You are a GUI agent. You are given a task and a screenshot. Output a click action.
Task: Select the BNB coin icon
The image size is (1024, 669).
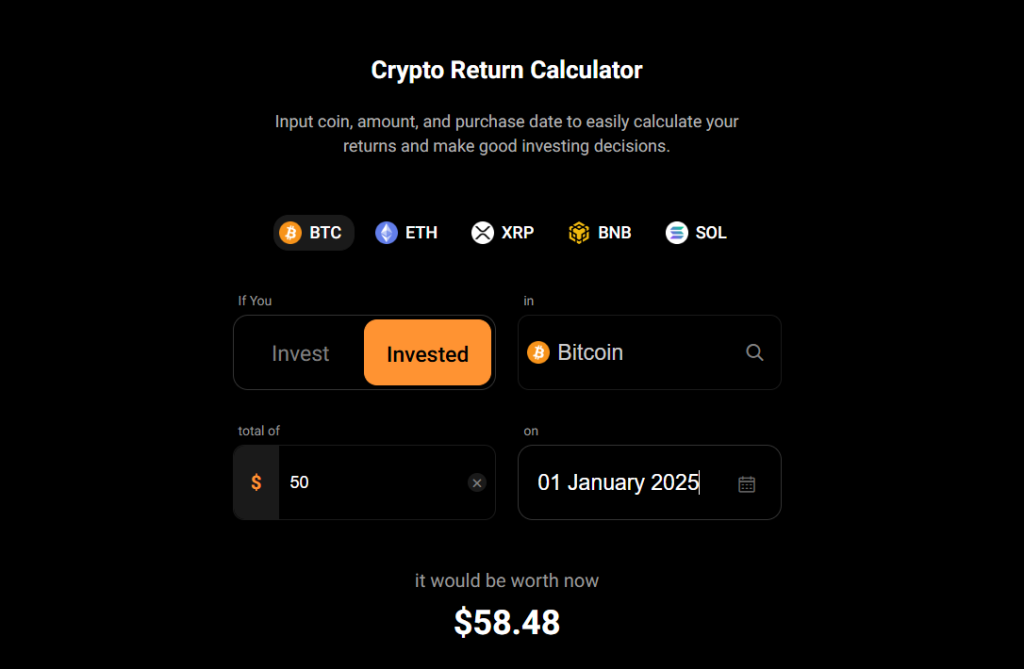(x=578, y=232)
